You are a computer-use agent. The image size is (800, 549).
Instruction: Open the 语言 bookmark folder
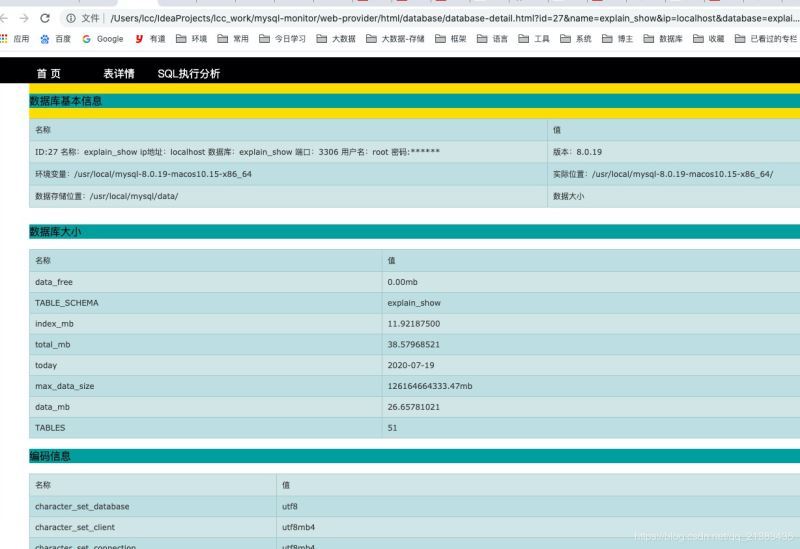point(492,39)
